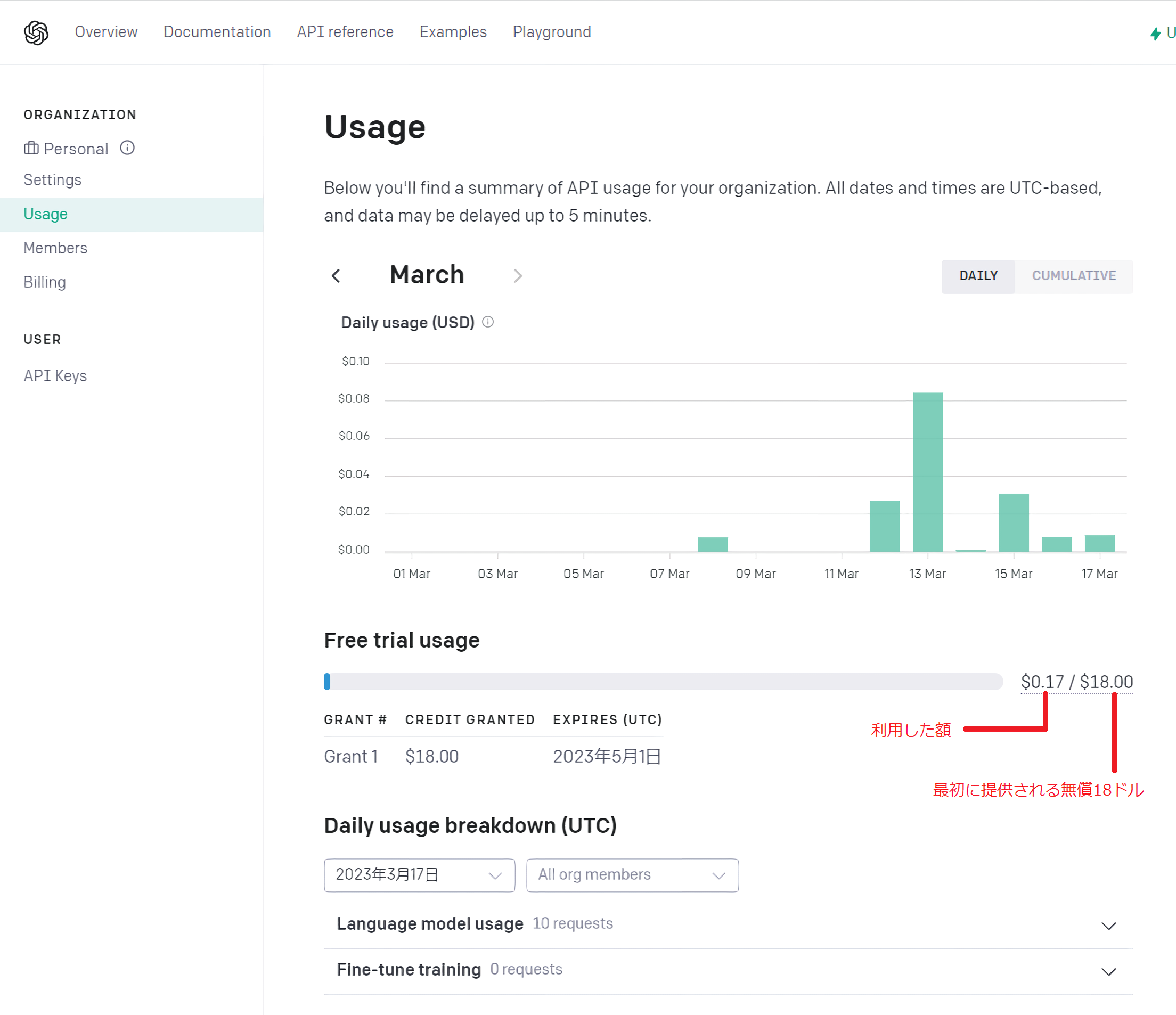Screen dimensions: 1176x1015
Task: Open the 2023年3月17日 date dropdown
Action: [x=419, y=875]
